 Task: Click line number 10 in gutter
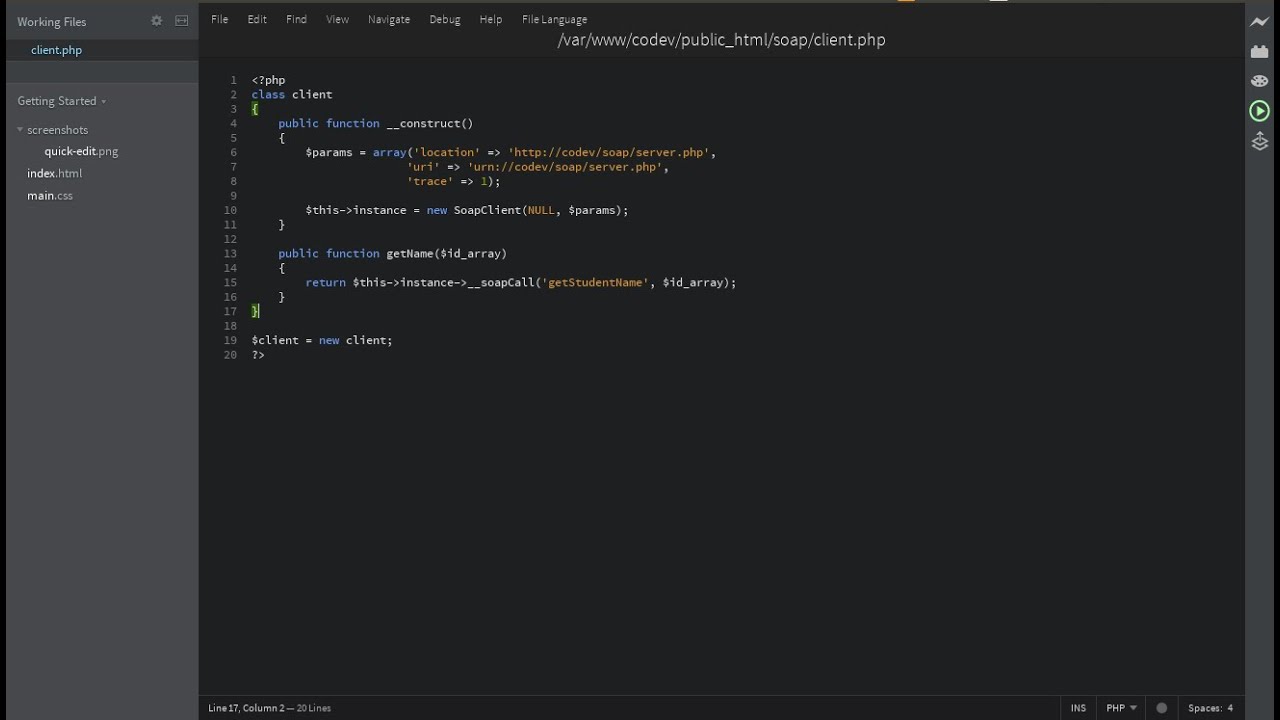(230, 210)
